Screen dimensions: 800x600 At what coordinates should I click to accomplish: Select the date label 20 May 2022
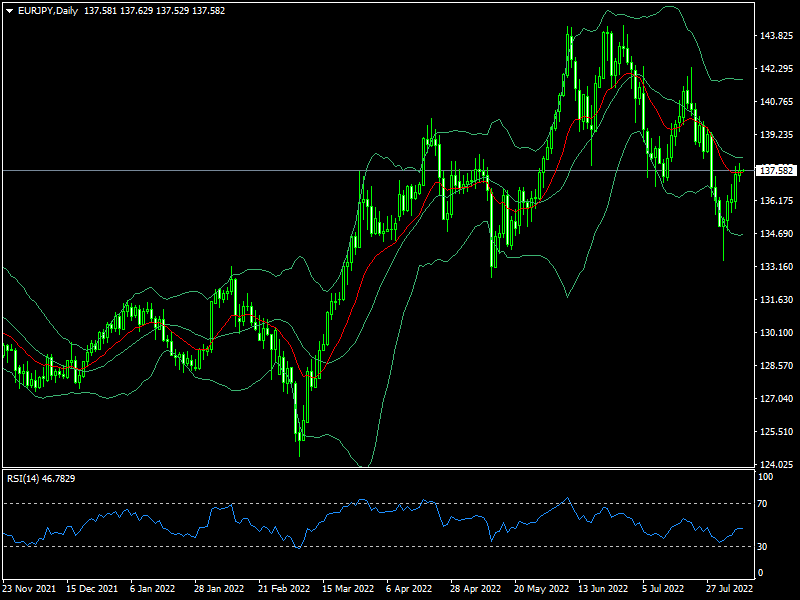pos(541,588)
